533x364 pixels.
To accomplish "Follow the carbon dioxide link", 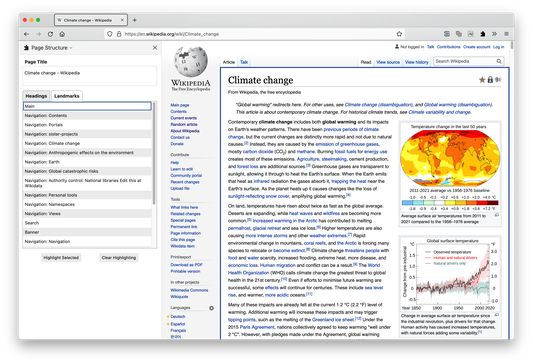I will [x=258, y=152].
